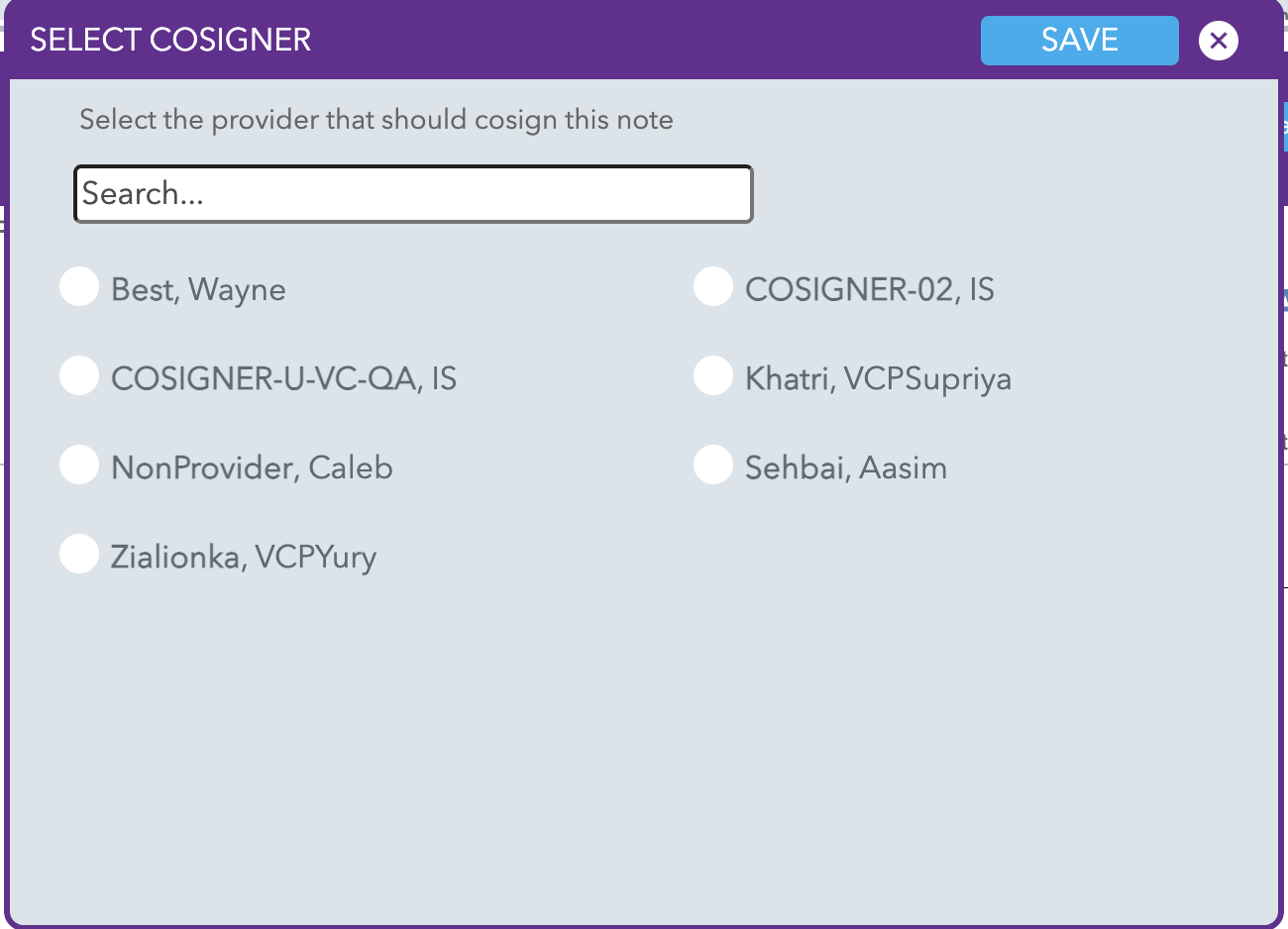
Task: Click the empty area below Zialionka option
Action: point(644,753)
